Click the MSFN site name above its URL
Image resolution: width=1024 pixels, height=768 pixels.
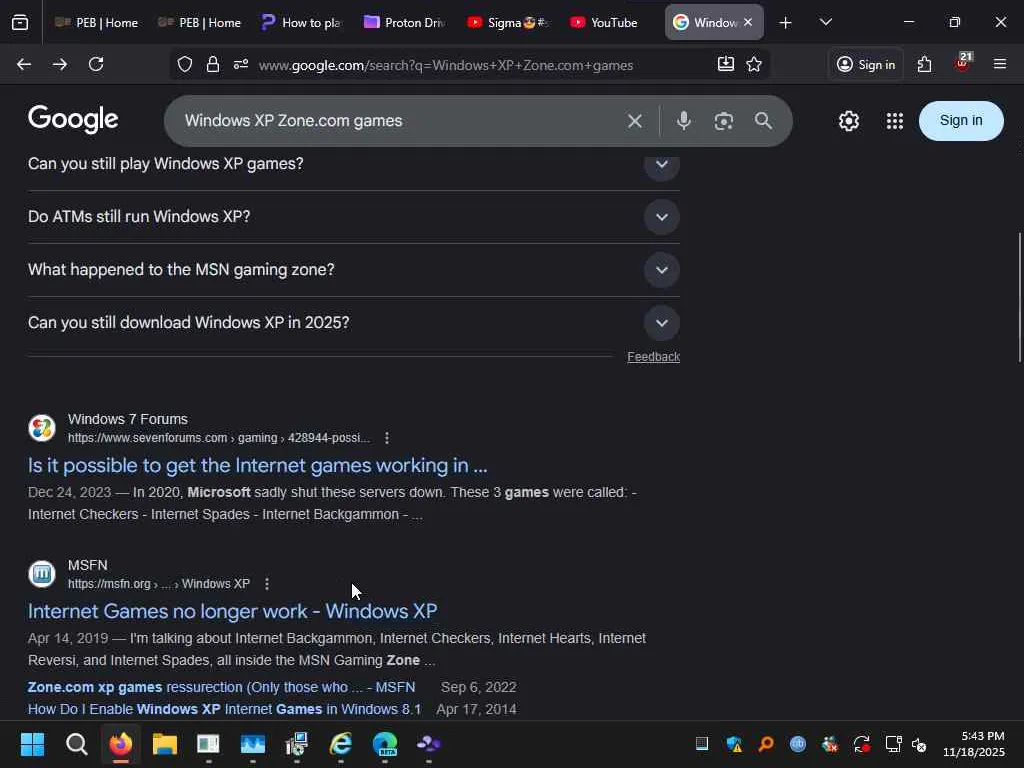click(x=88, y=566)
